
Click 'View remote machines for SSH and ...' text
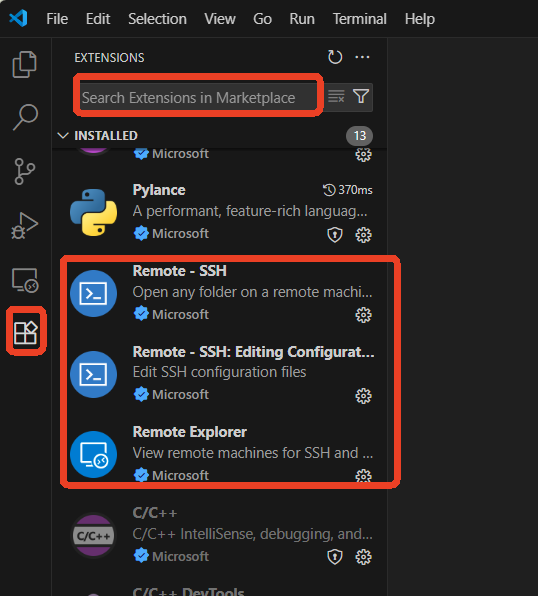click(253, 453)
